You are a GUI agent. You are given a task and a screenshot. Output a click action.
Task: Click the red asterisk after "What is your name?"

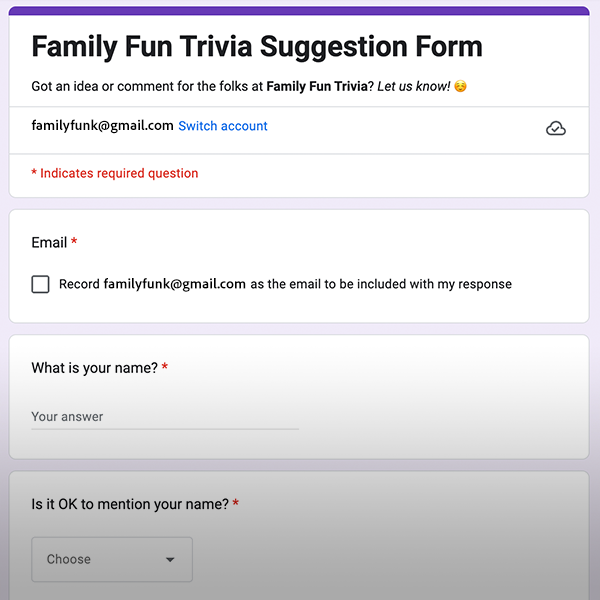(165, 367)
